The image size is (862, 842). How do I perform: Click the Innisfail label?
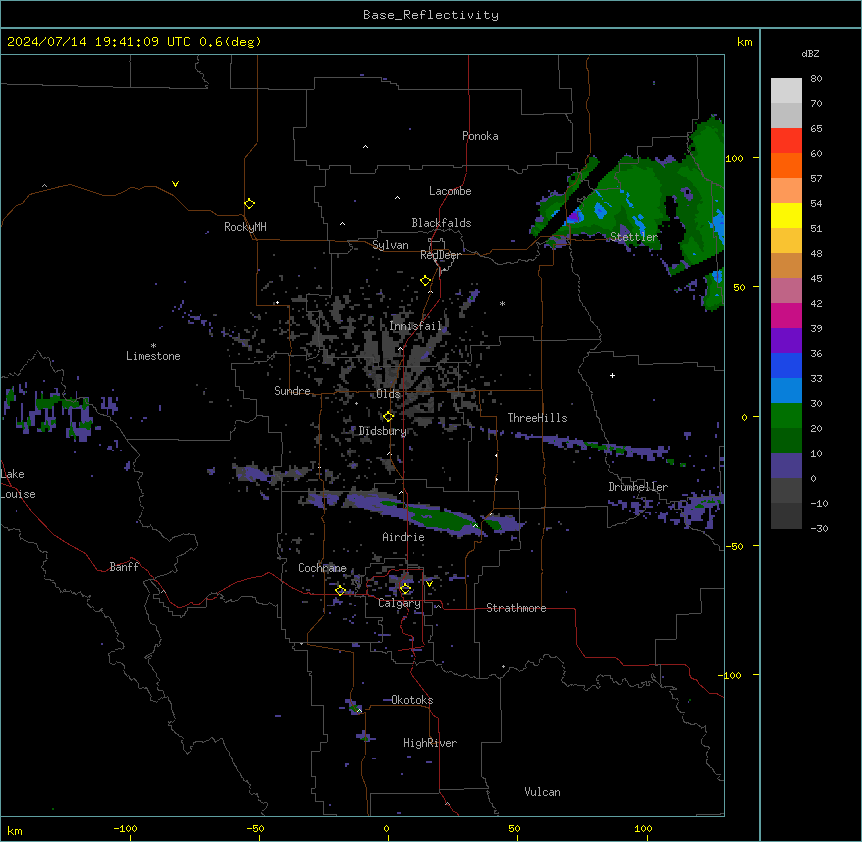[x=415, y=326]
